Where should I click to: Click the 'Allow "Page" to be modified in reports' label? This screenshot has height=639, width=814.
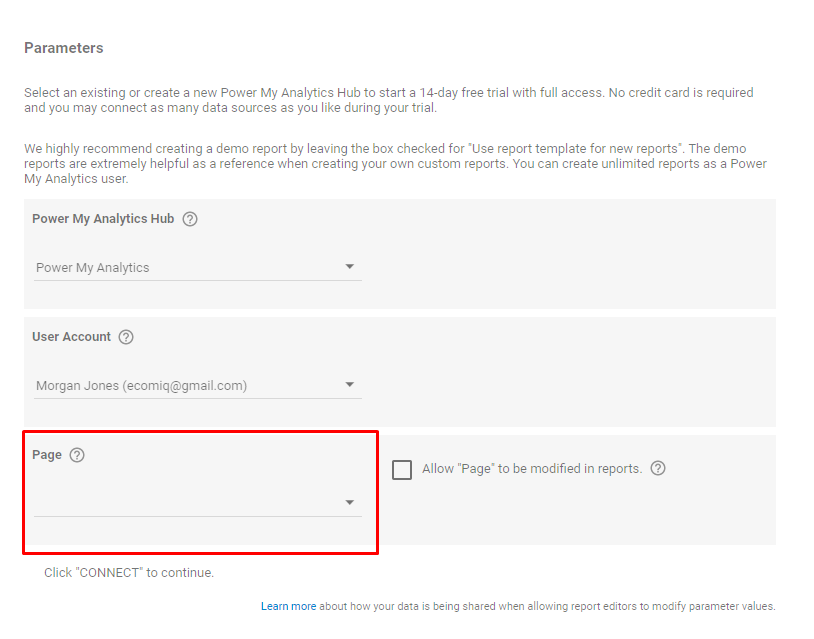point(532,469)
